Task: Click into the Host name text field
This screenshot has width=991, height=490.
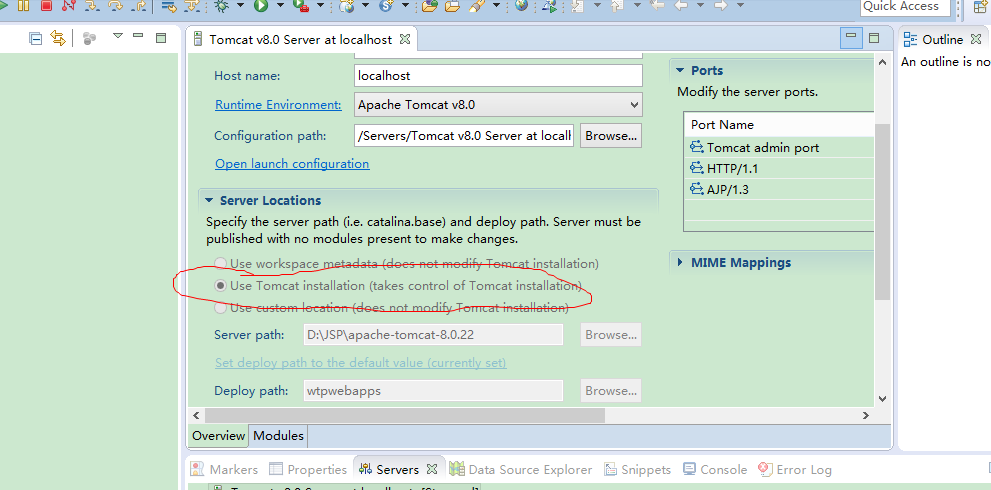Action: [498, 75]
